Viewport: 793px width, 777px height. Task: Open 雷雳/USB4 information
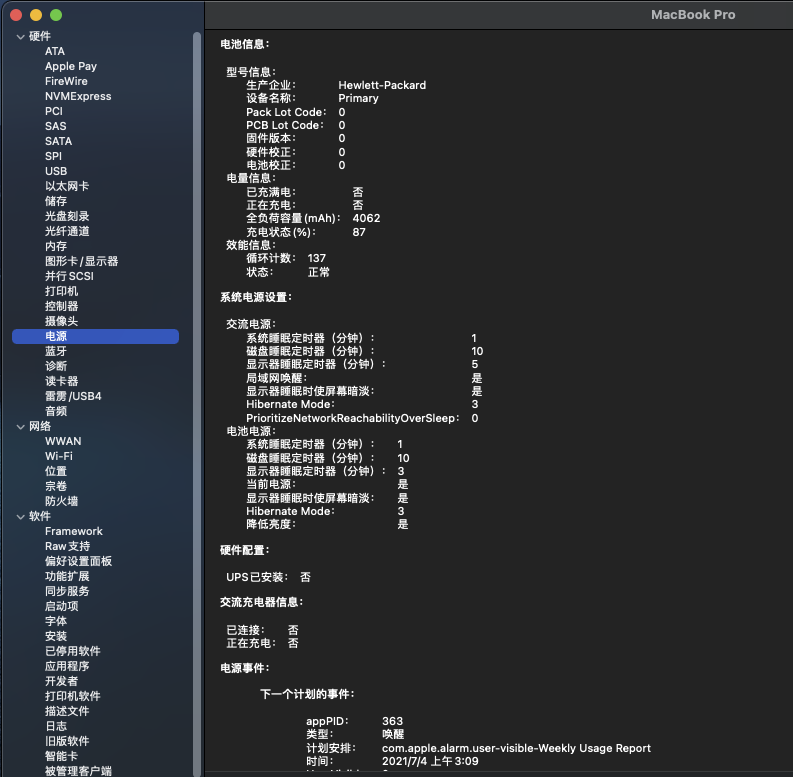(x=73, y=397)
